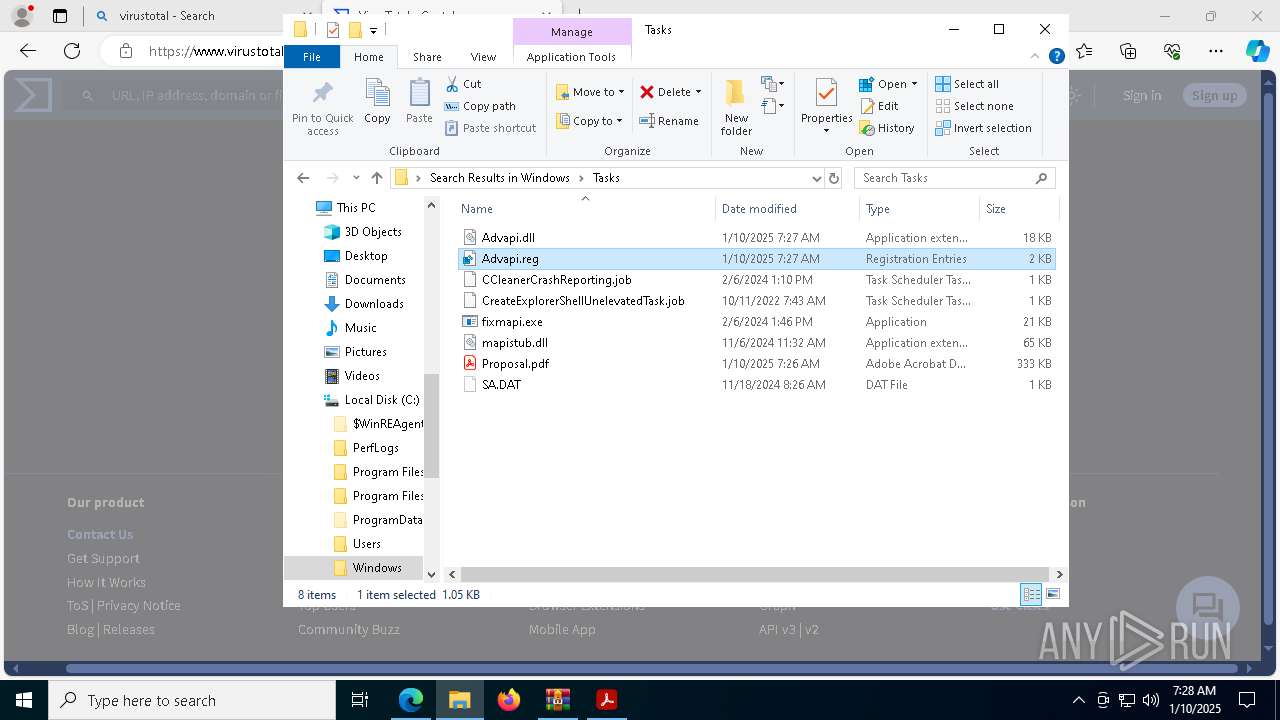Click Edit in Open group
This screenshot has width=1280, height=720.
tap(879, 106)
